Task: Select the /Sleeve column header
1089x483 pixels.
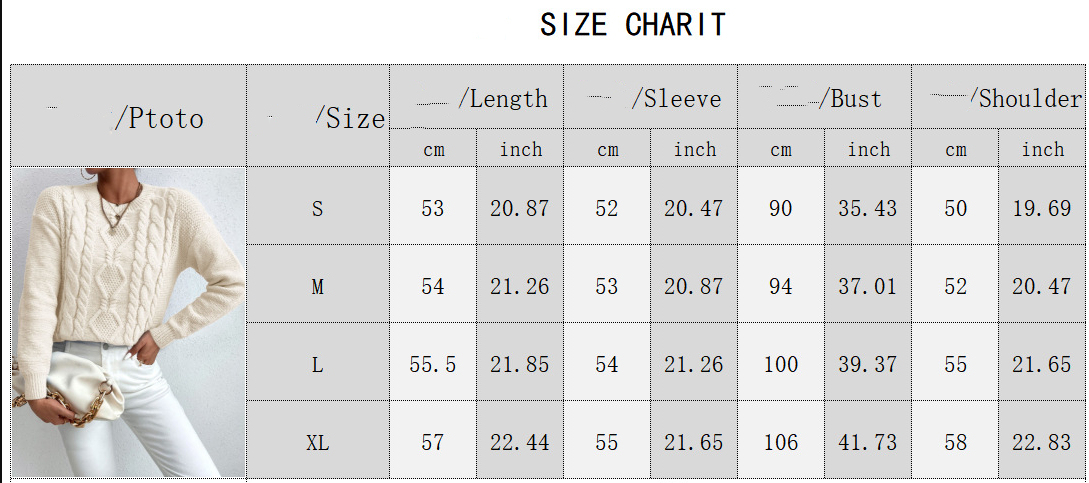Action: click(x=651, y=97)
